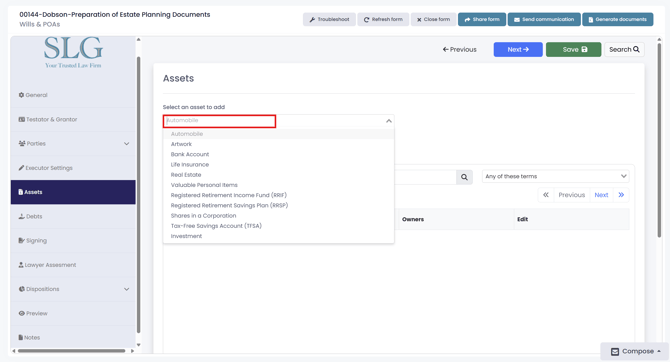Choose Tax-Free Savings Account (TFSA)
670x362 pixels.
[279, 226]
